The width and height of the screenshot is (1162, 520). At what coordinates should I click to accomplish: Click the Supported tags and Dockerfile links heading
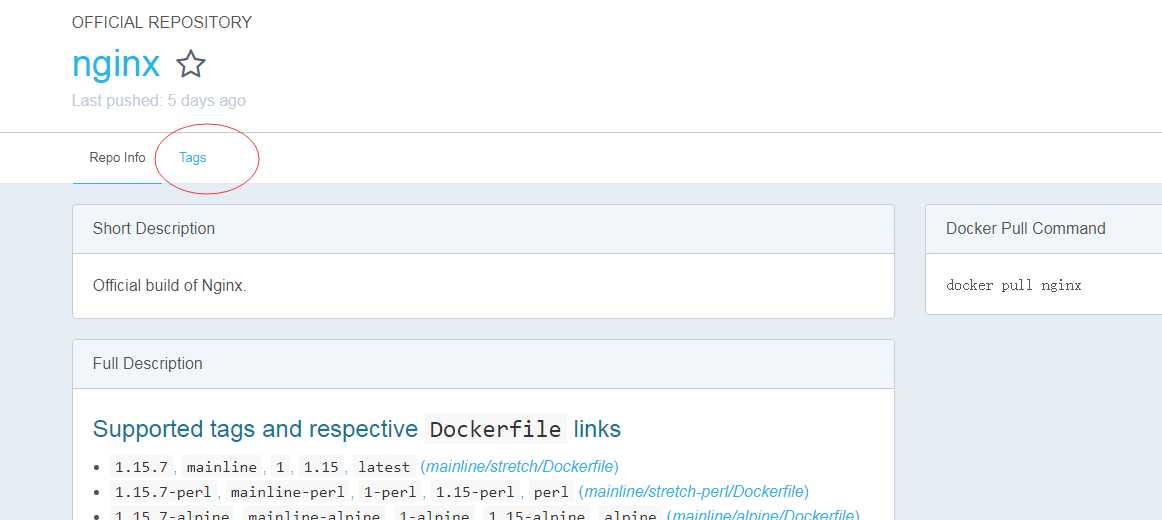pos(357,430)
